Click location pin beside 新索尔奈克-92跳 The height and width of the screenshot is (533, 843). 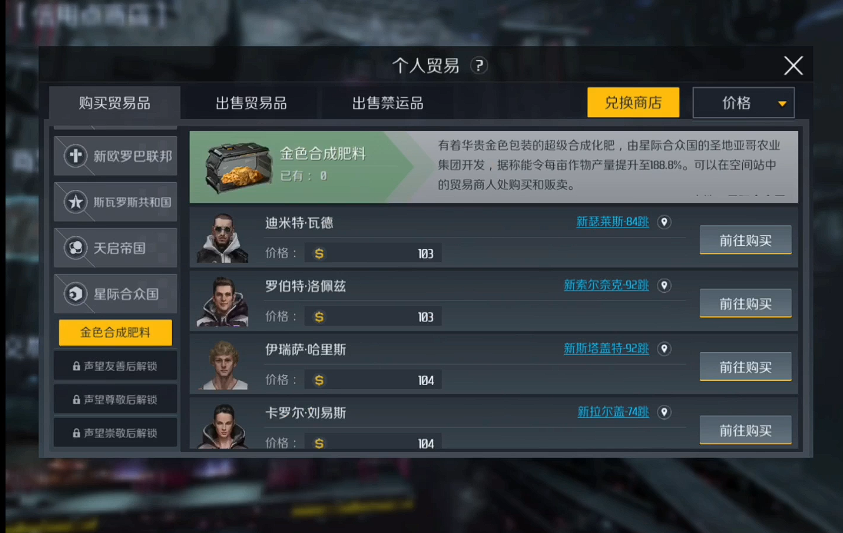click(x=665, y=286)
